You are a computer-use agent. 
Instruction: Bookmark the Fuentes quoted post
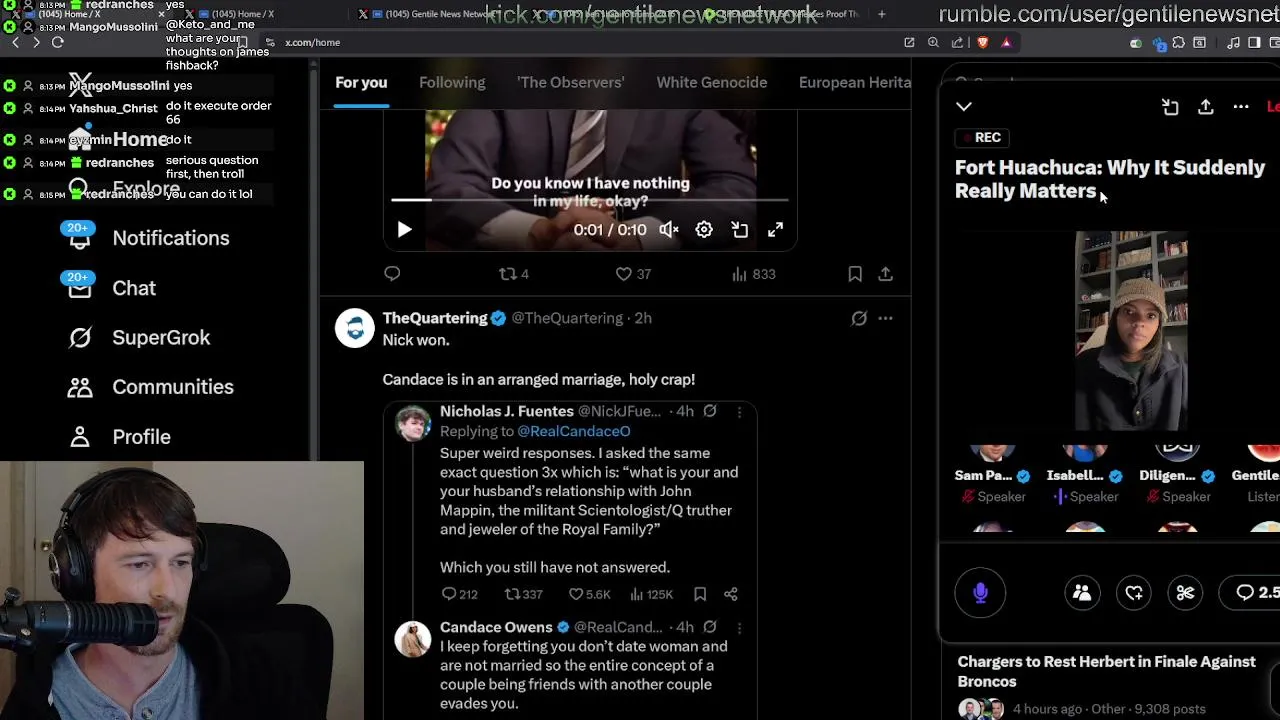700,594
